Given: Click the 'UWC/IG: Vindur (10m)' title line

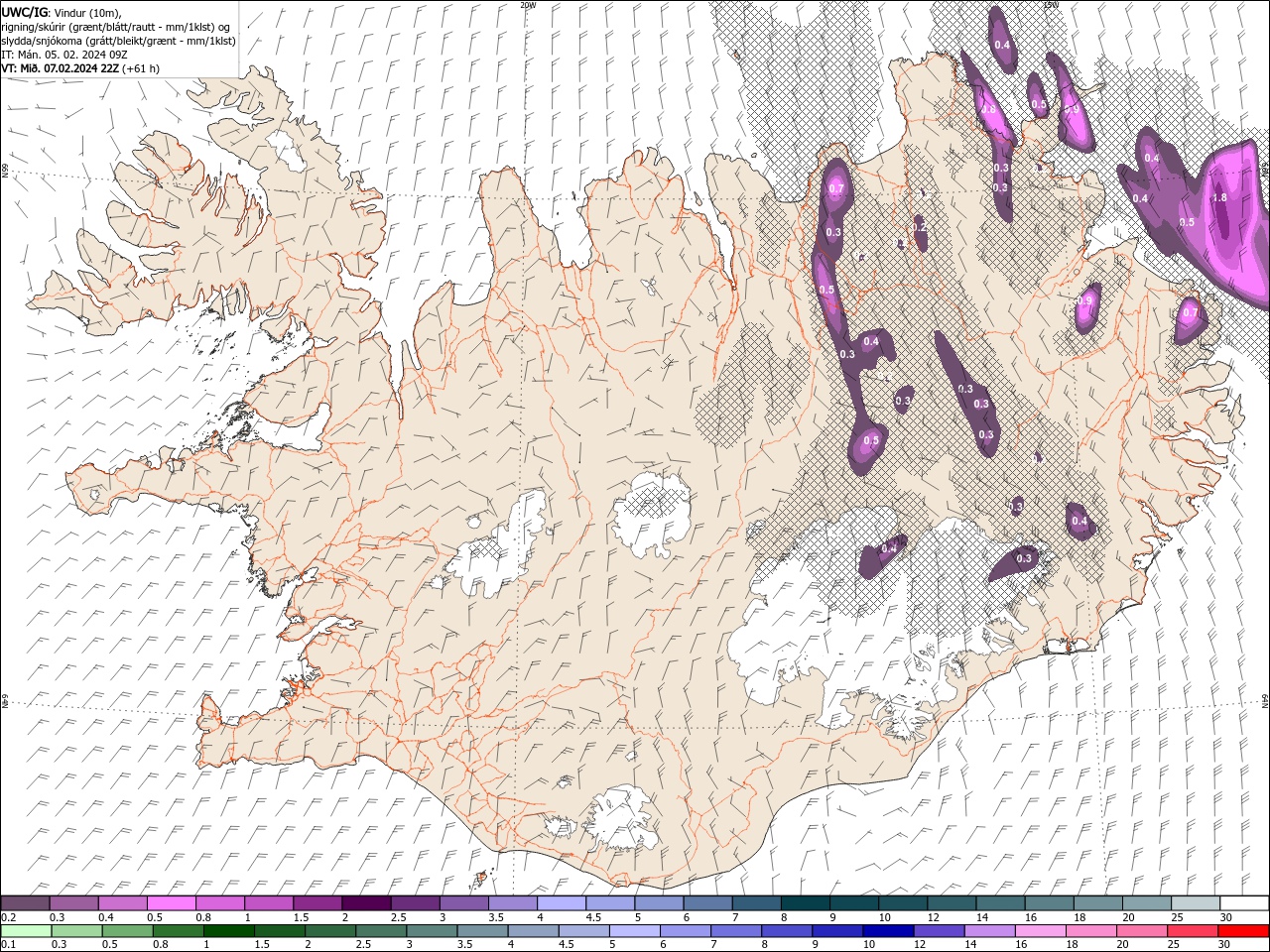Looking at the screenshot, I should coord(62,12).
